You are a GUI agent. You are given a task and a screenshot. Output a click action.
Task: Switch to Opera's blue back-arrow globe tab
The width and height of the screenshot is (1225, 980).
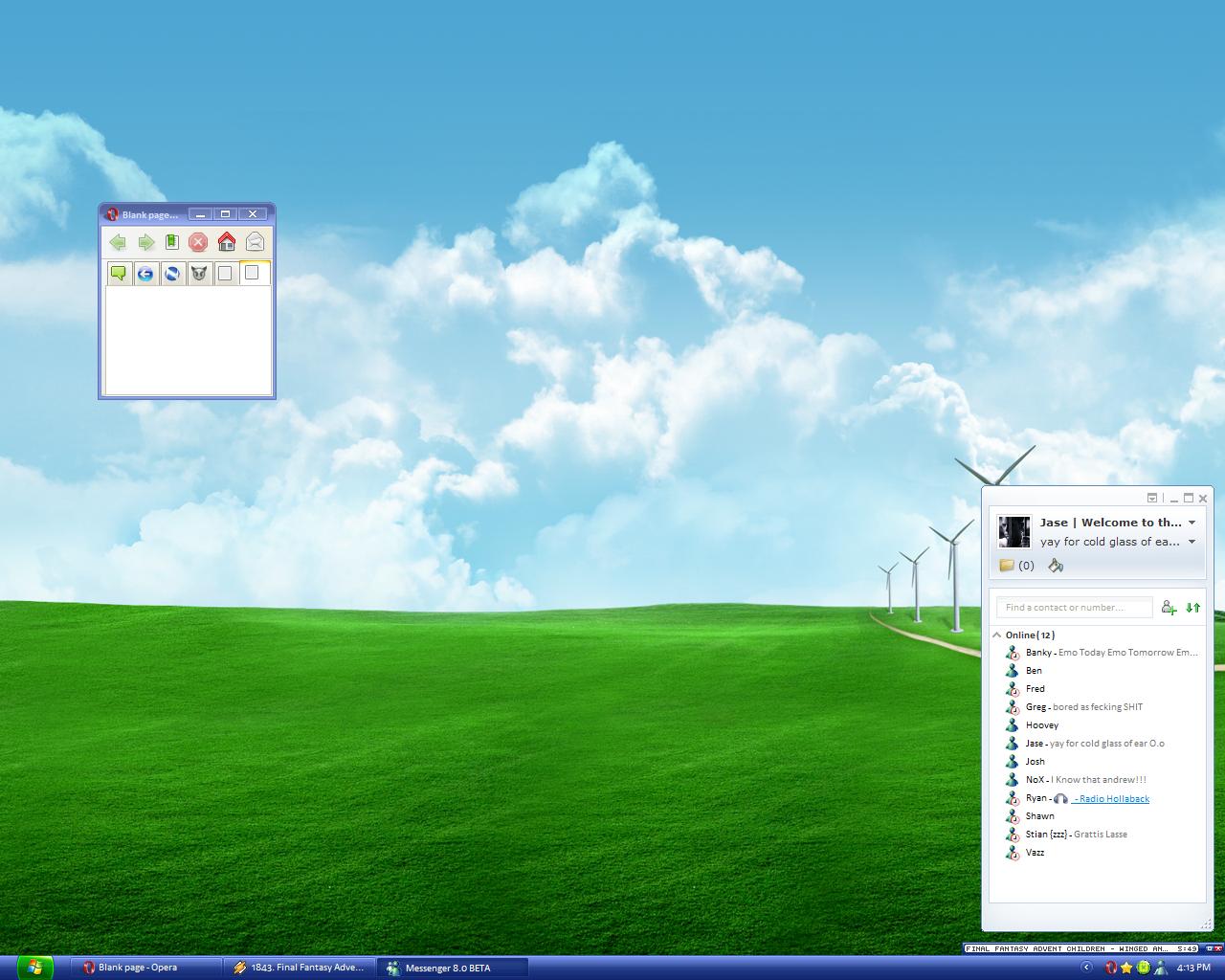pyautogui.click(x=145, y=274)
